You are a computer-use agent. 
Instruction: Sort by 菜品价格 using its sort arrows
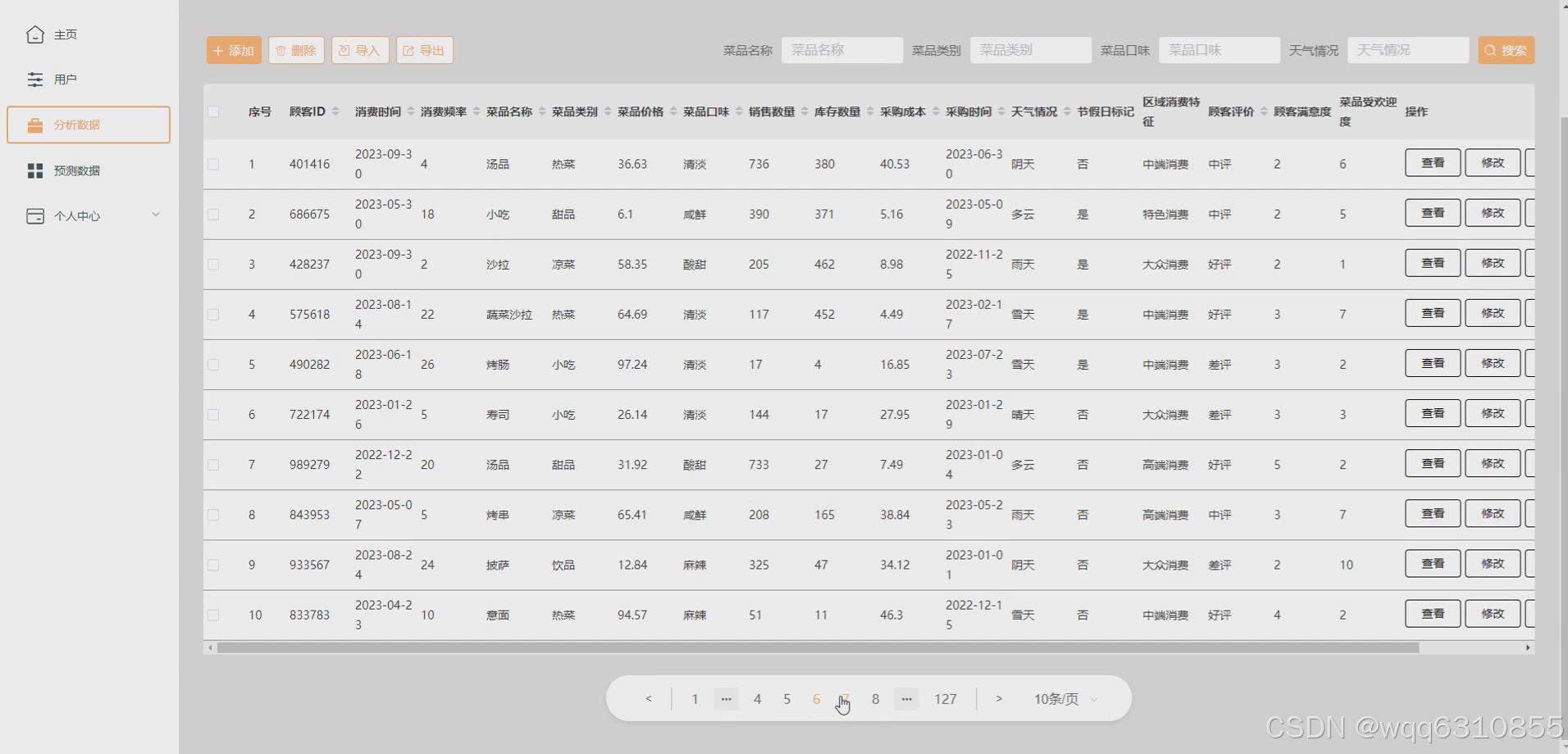coord(673,111)
